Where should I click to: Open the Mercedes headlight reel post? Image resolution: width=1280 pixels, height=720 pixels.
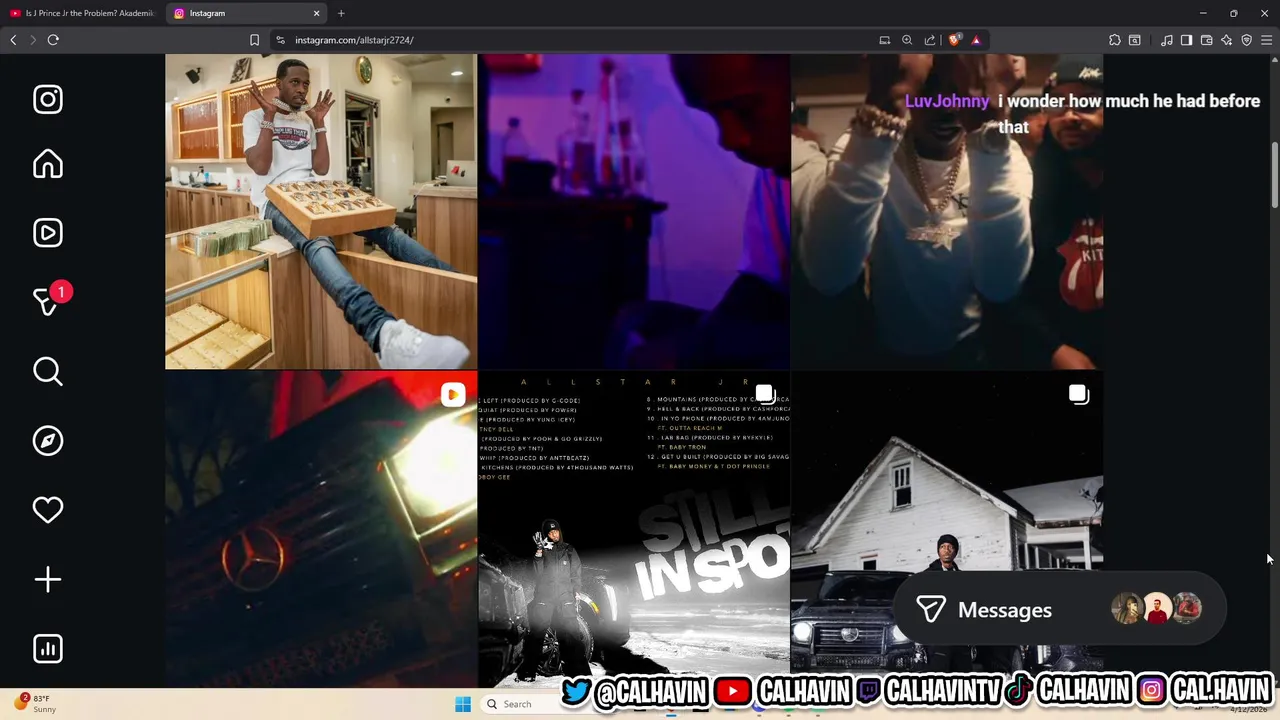[321, 529]
